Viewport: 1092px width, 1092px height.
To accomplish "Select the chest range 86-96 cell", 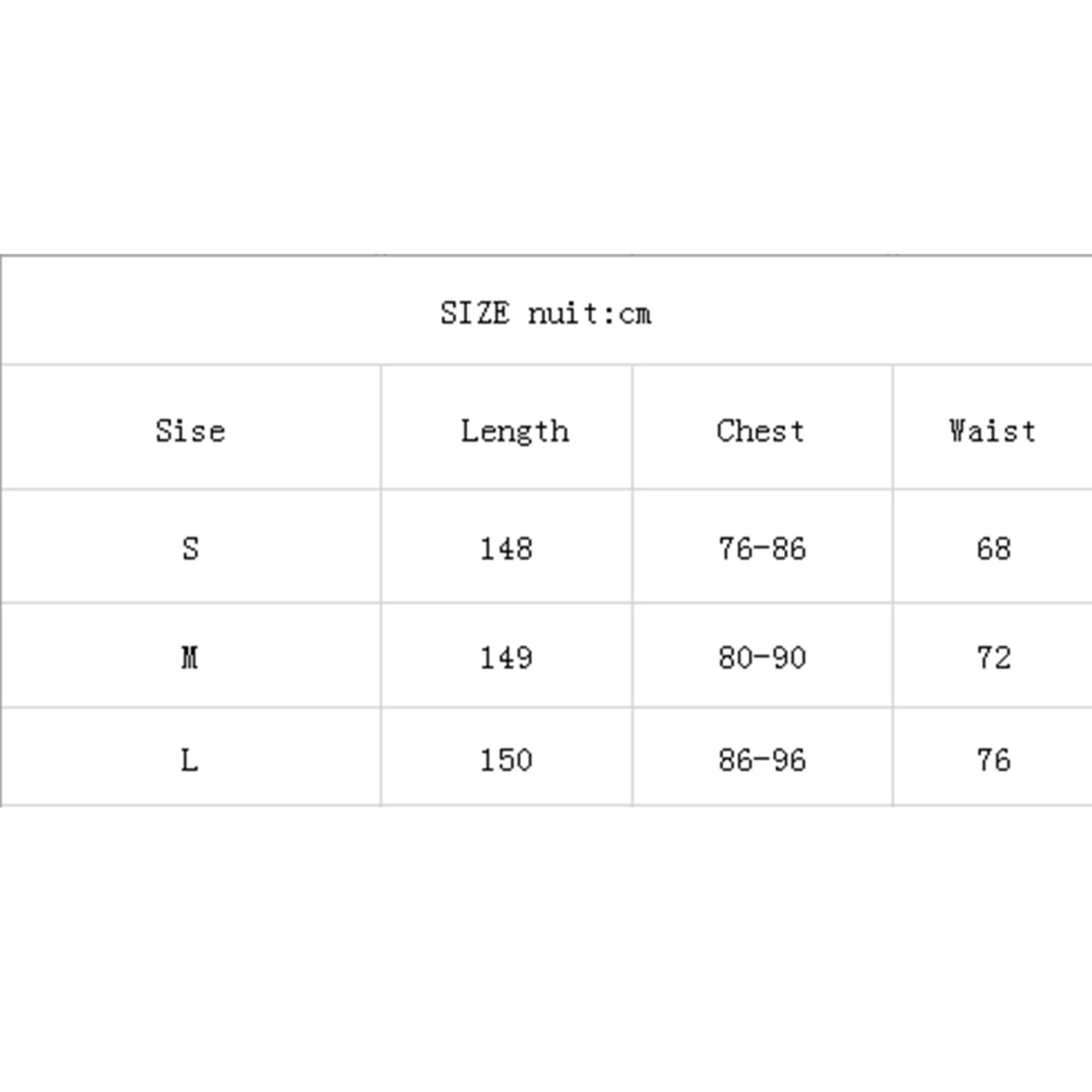I will [762, 760].
